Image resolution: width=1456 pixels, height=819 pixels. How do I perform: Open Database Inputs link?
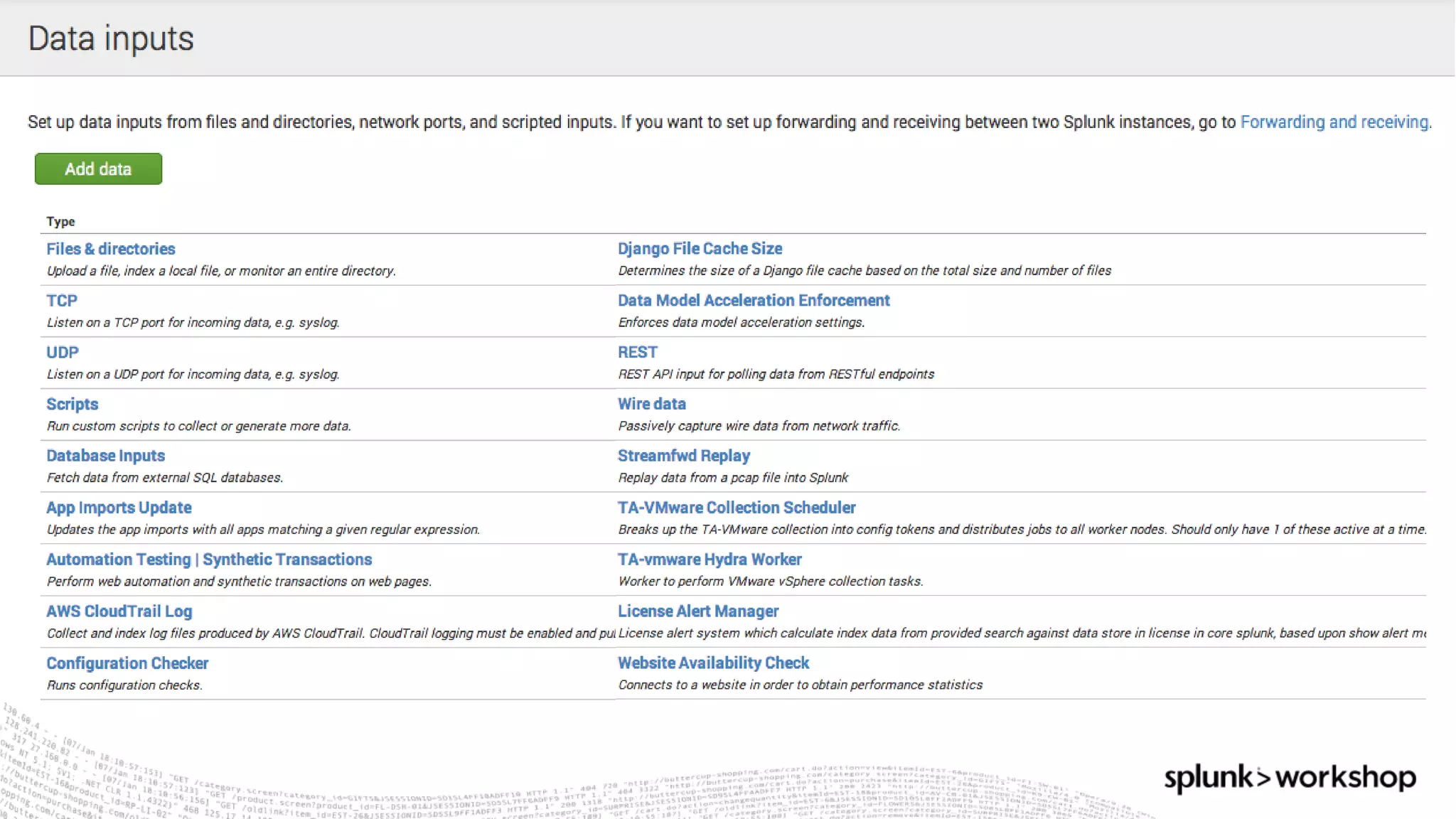coord(105,456)
